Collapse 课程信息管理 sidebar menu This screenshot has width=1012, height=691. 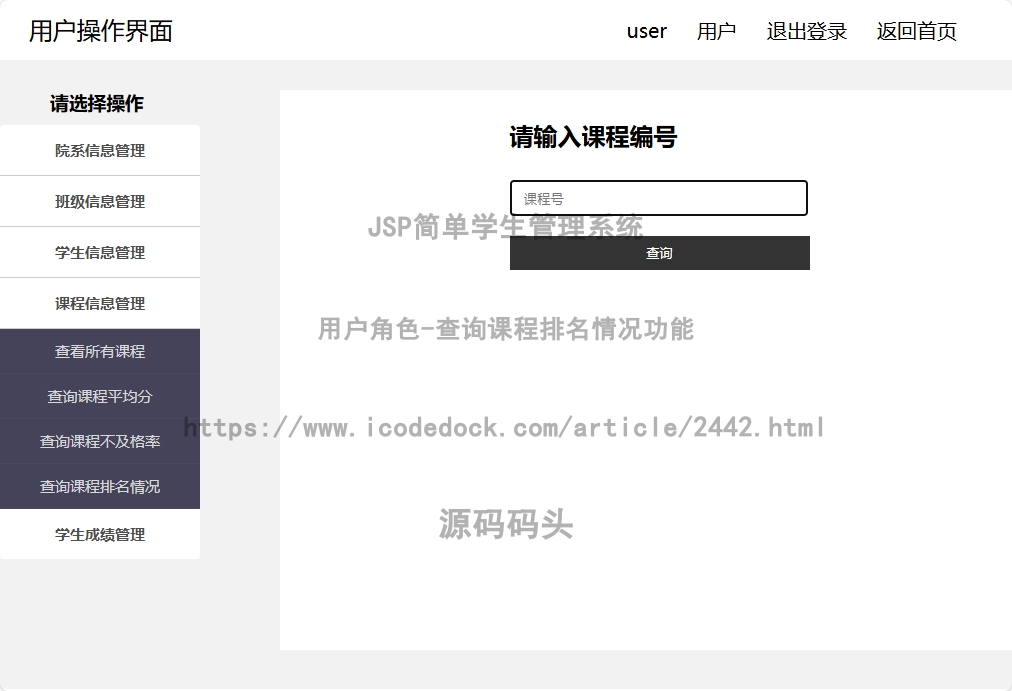100,303
